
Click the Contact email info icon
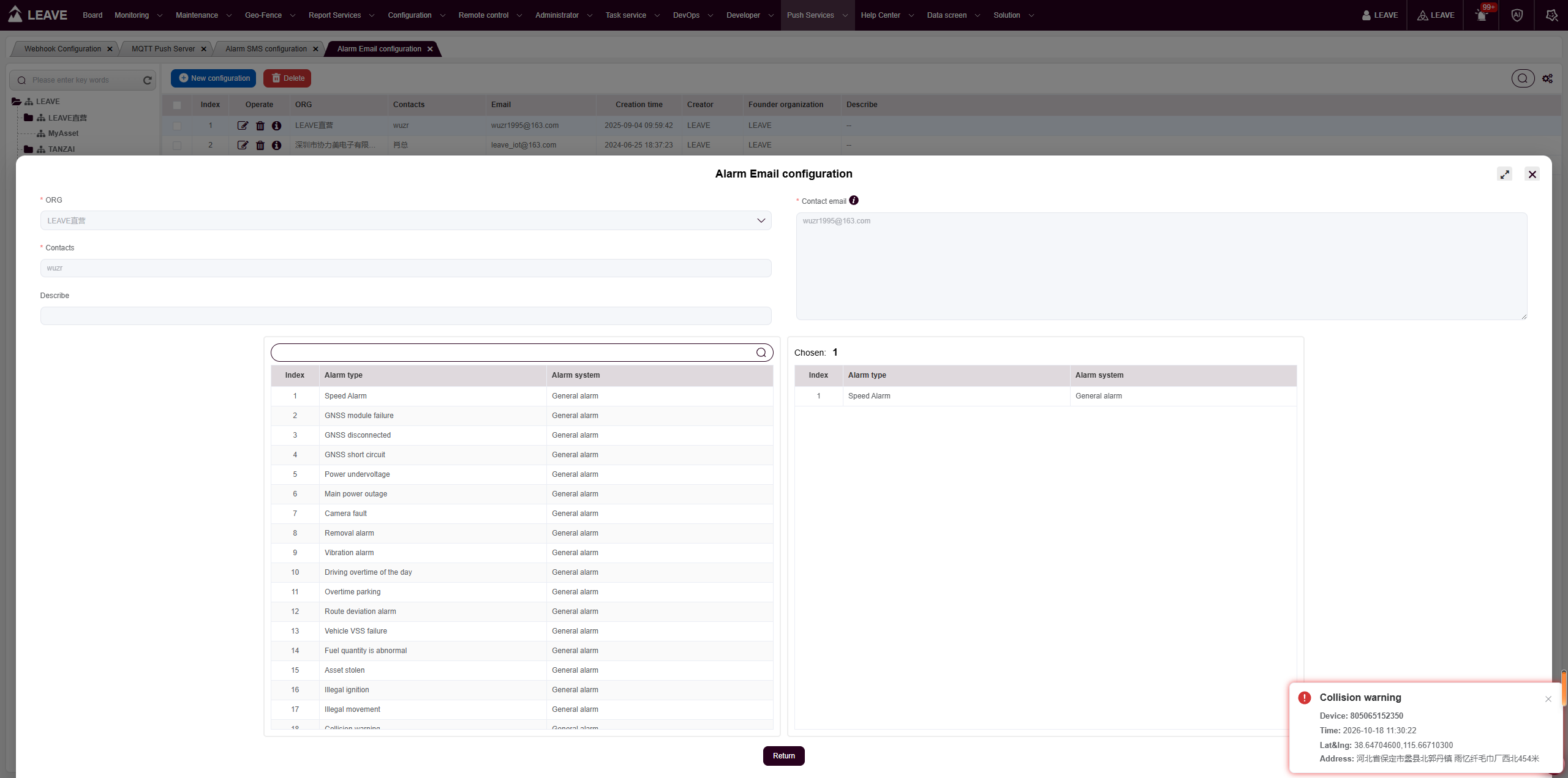pyautogui.click(x=854, y=200)
